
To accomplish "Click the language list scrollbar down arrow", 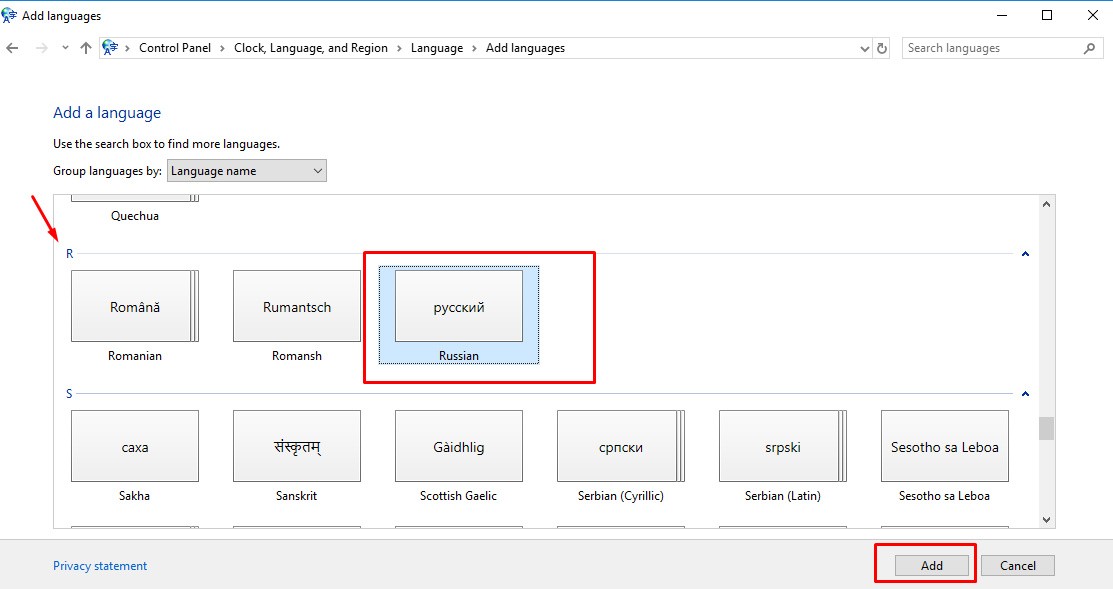I will pyautogui.click(x=1046, y=519).
